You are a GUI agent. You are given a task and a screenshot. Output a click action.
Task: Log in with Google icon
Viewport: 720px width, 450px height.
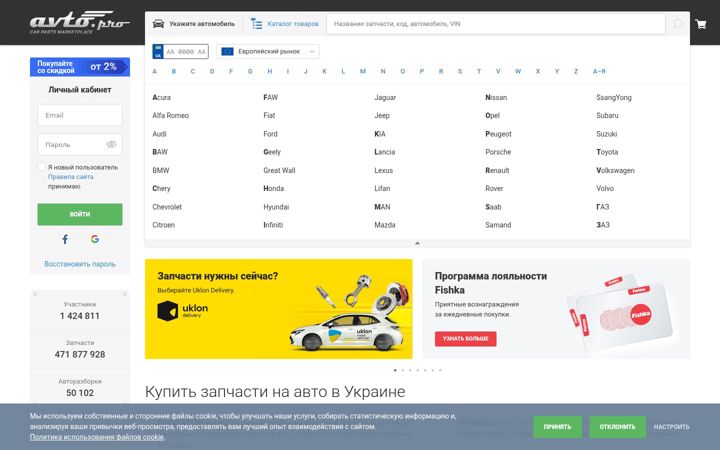(95, 239)
